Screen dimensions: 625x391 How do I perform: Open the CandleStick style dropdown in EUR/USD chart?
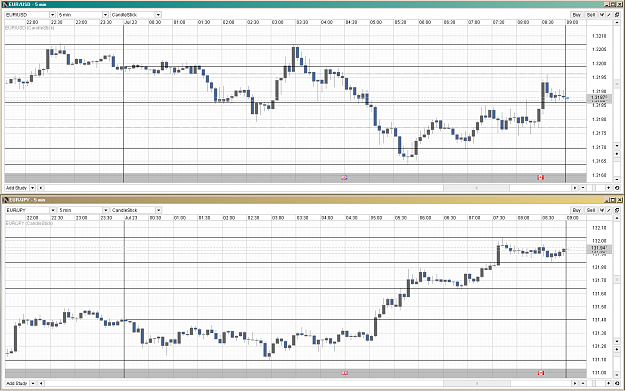[x=158, y=15]
